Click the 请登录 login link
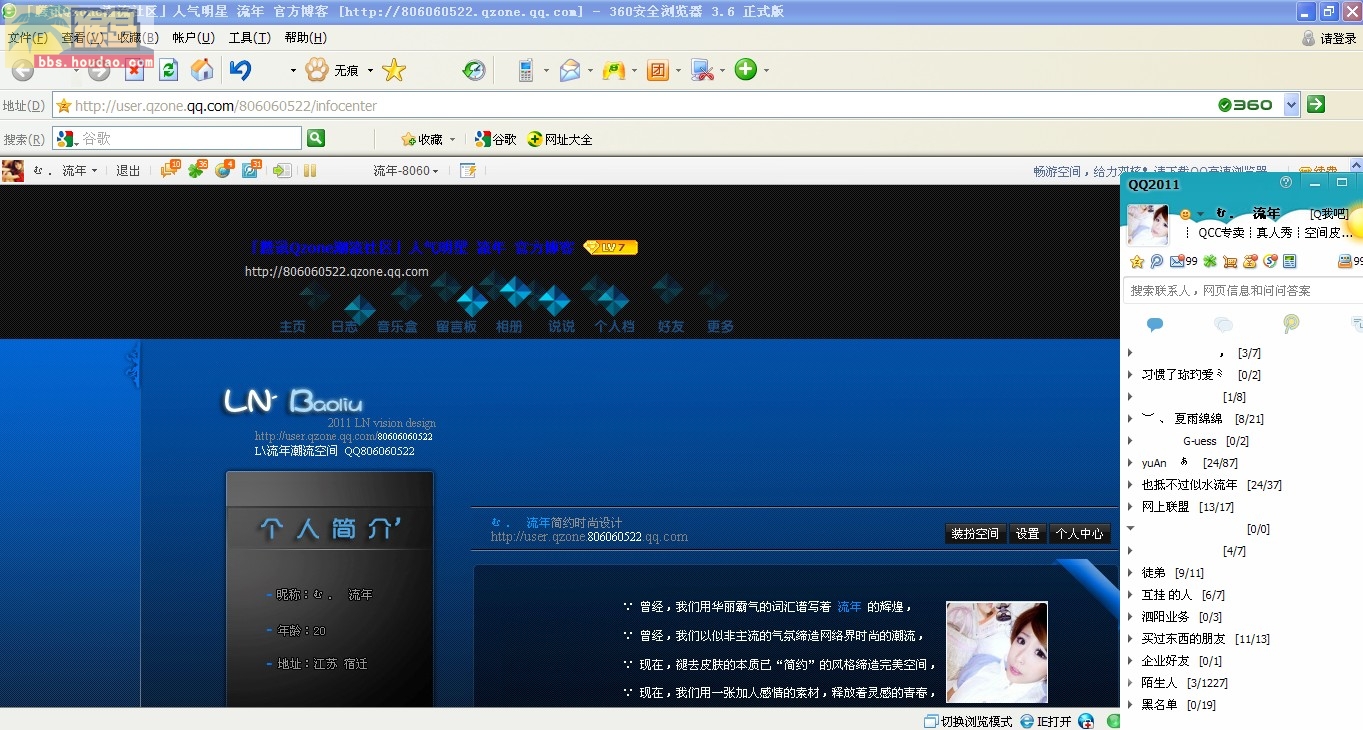Image resolution: width=1363 pixels, height=730 pixels. [1329, 38]
